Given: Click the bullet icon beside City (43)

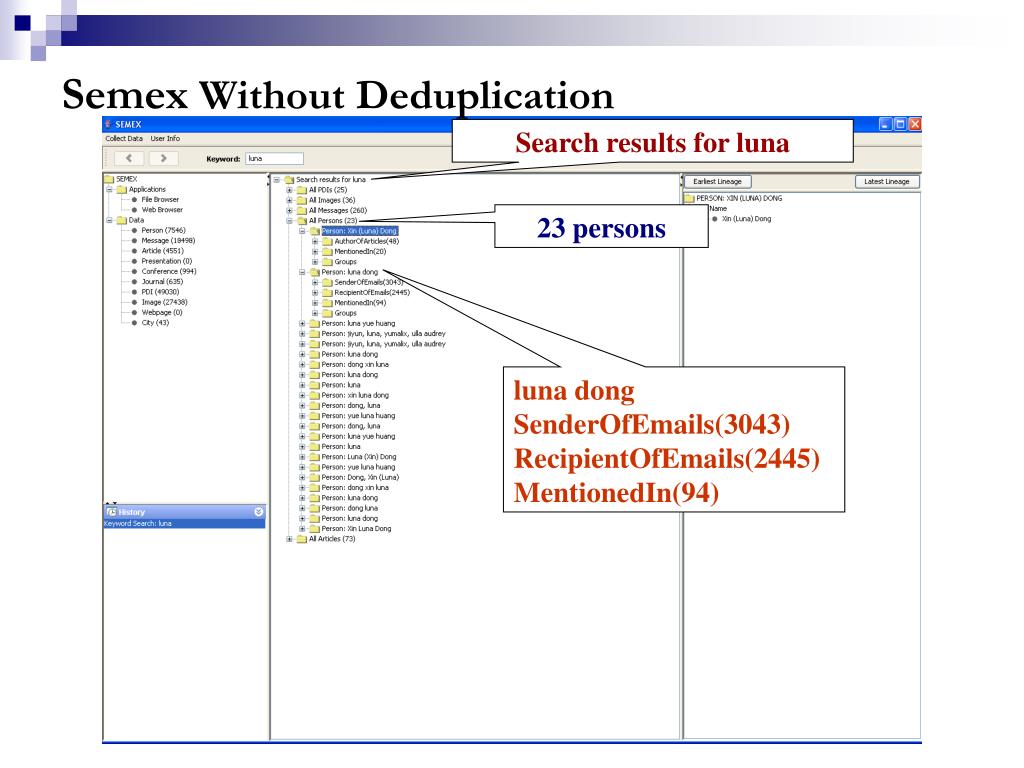Looking at the screenshot, I should coord(135,323).
